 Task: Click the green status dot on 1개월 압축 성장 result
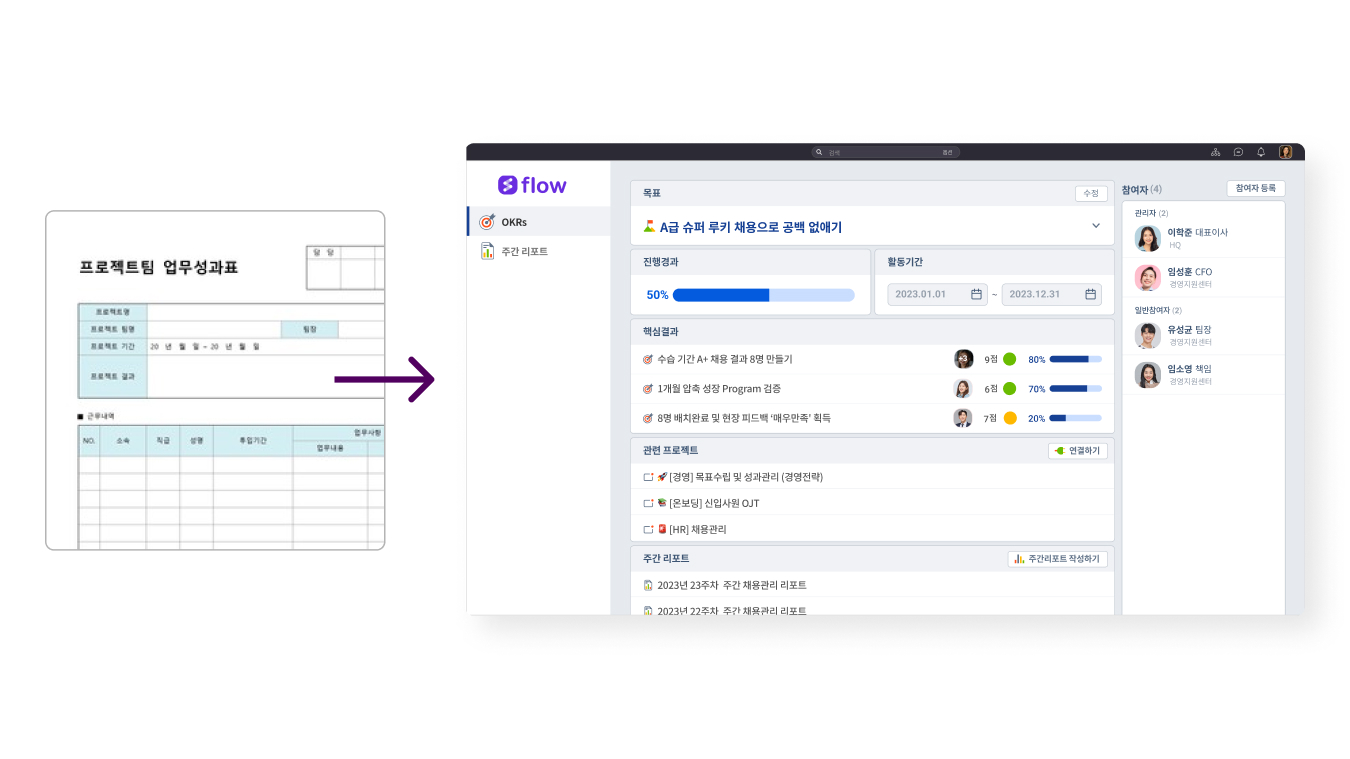click(1009, 388)
